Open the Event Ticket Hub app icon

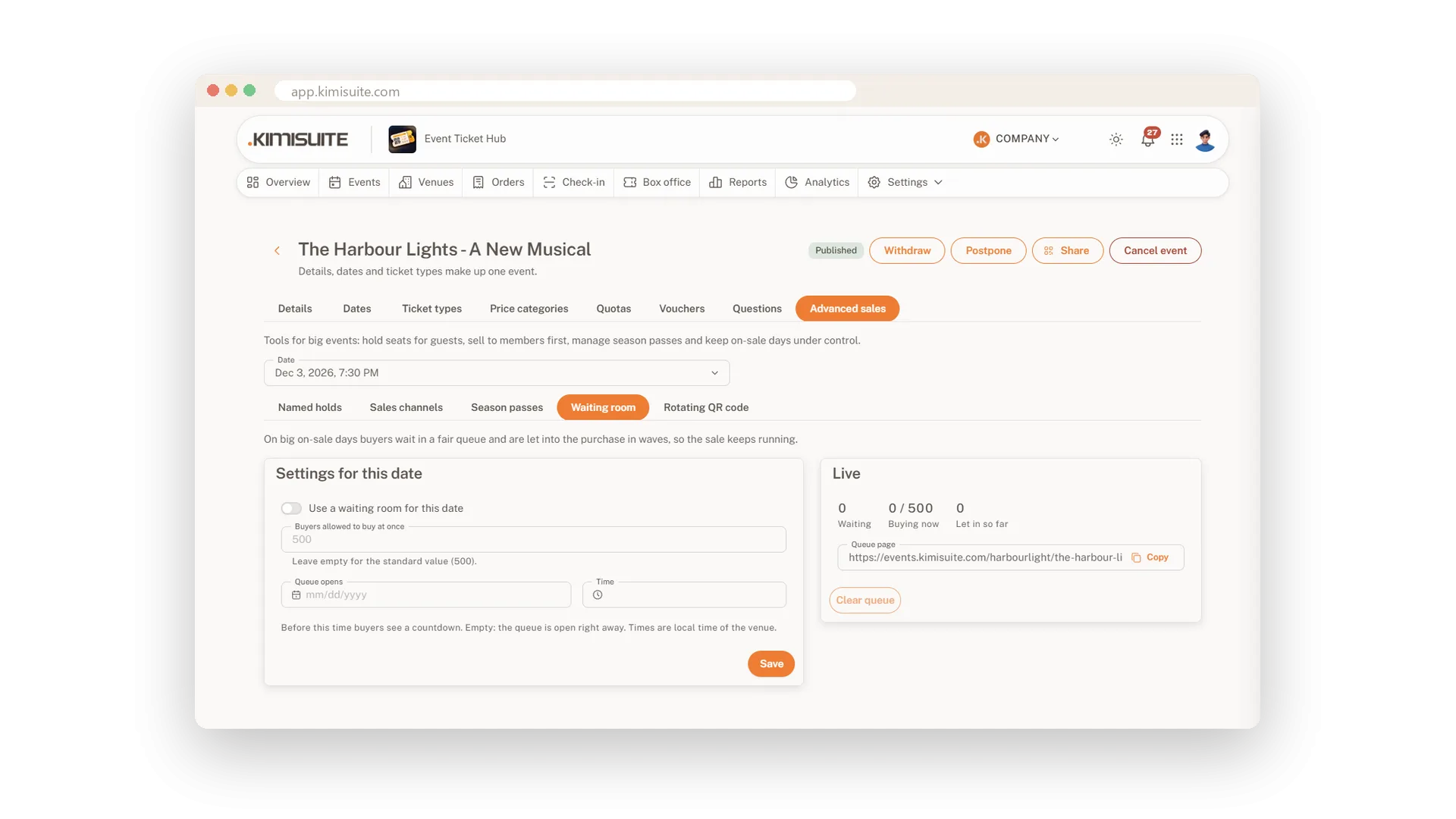point(402,140)
